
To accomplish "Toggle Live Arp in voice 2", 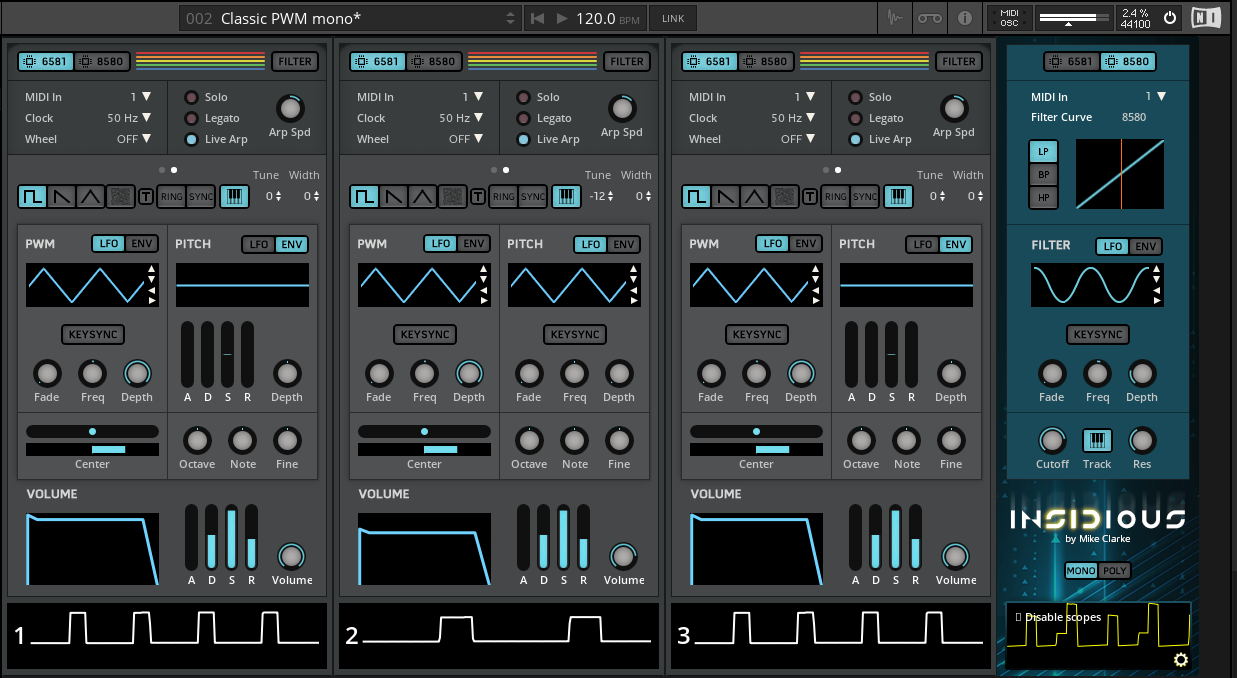I will pos(523,139).
